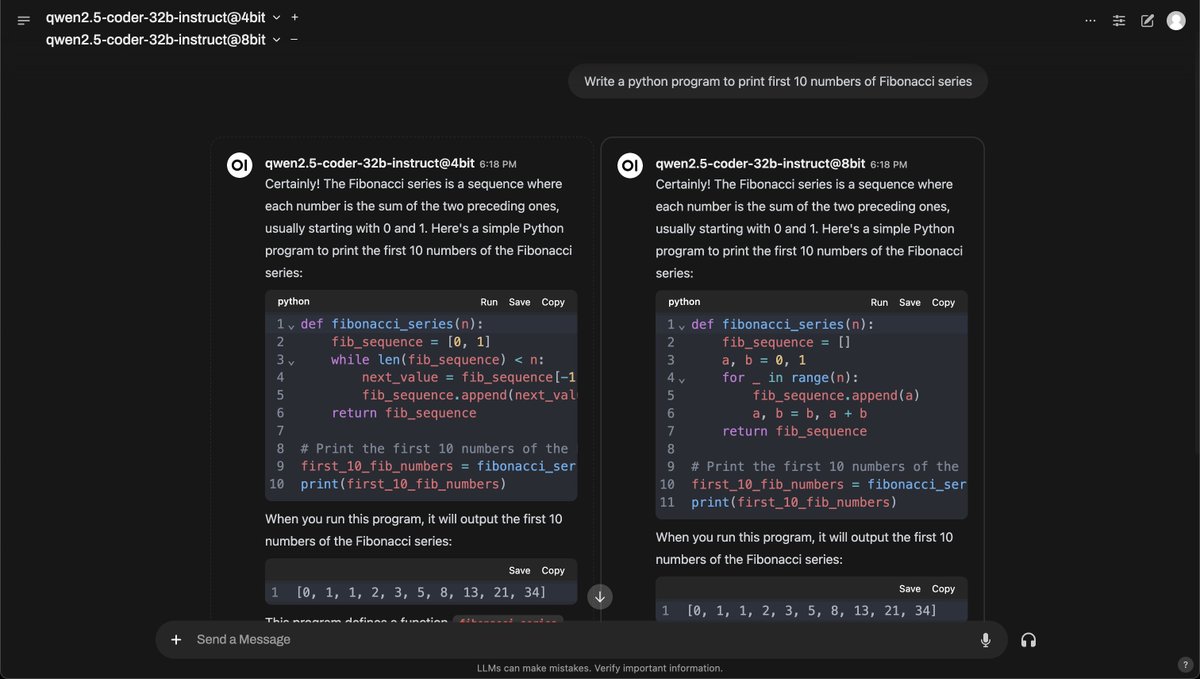Viewport: 1200px width, 679px height.
Task: Click 'print(first_10_fib_numbers)' in 4bit code
Action: coord(403,484)
